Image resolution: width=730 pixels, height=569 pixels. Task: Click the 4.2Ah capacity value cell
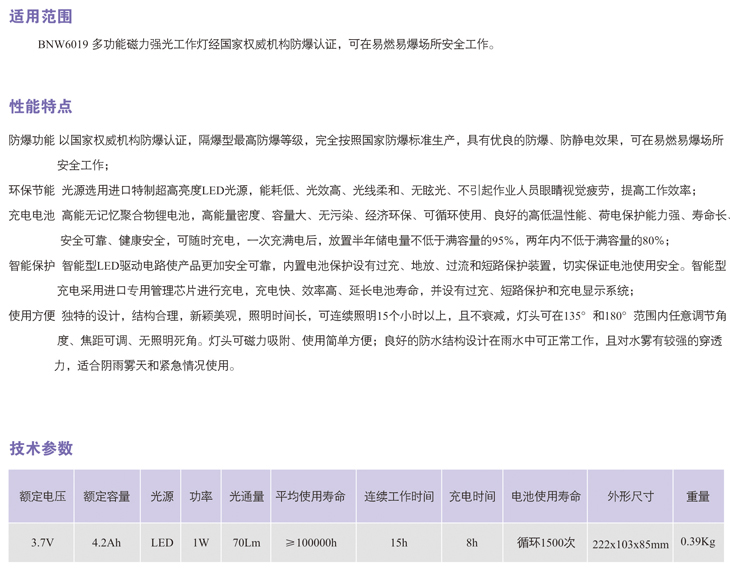tap(106, 543)
